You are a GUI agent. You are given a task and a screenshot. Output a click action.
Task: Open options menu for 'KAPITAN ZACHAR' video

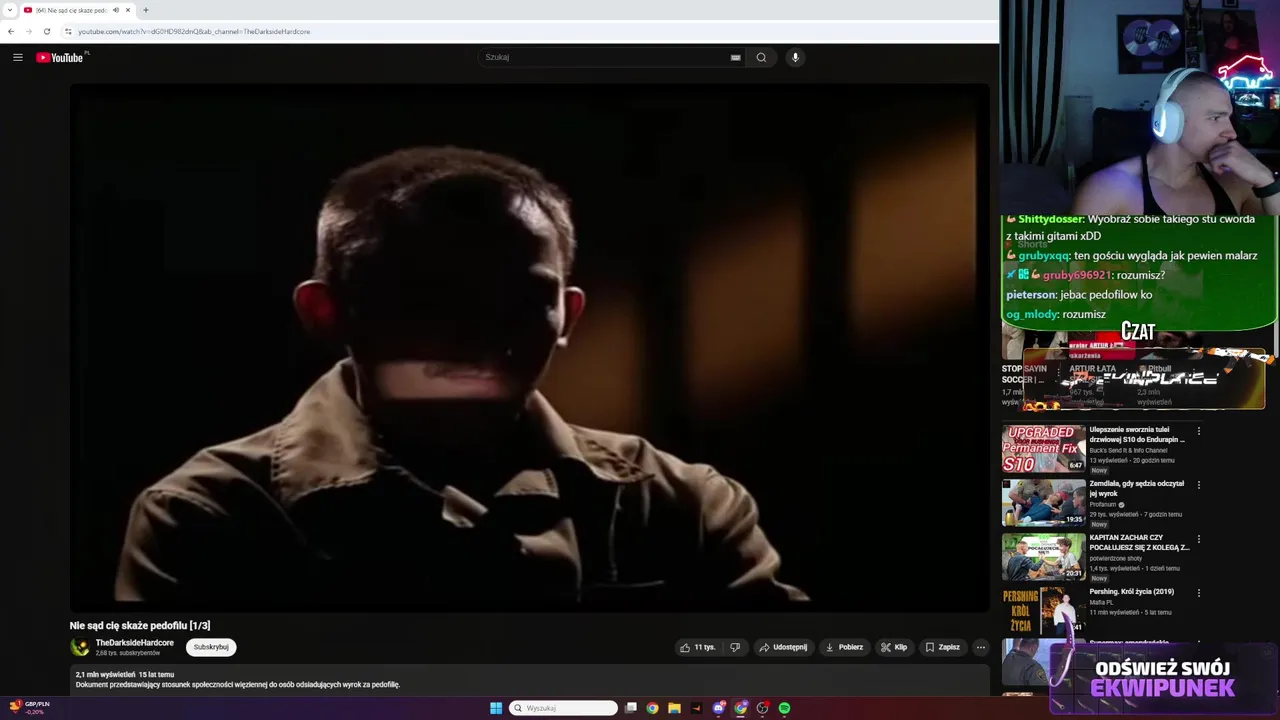click(x=1199, y=539)
